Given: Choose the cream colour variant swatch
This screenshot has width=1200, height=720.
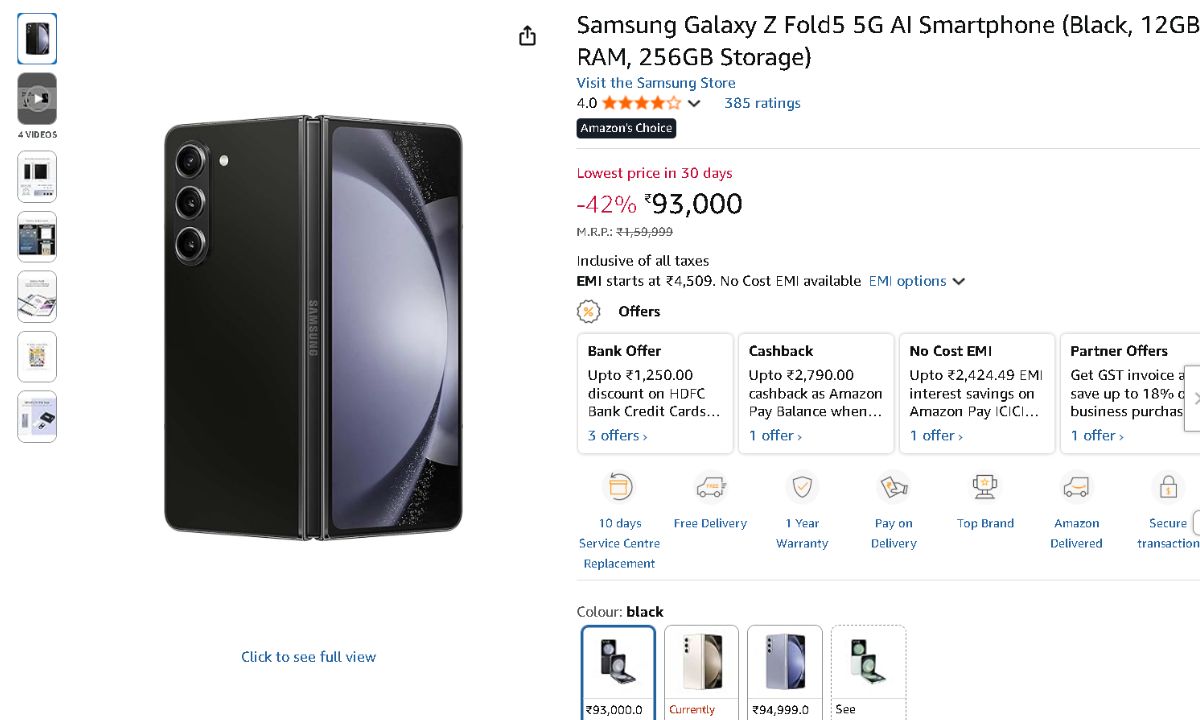Looking at the screenshot, I should 701,662.
